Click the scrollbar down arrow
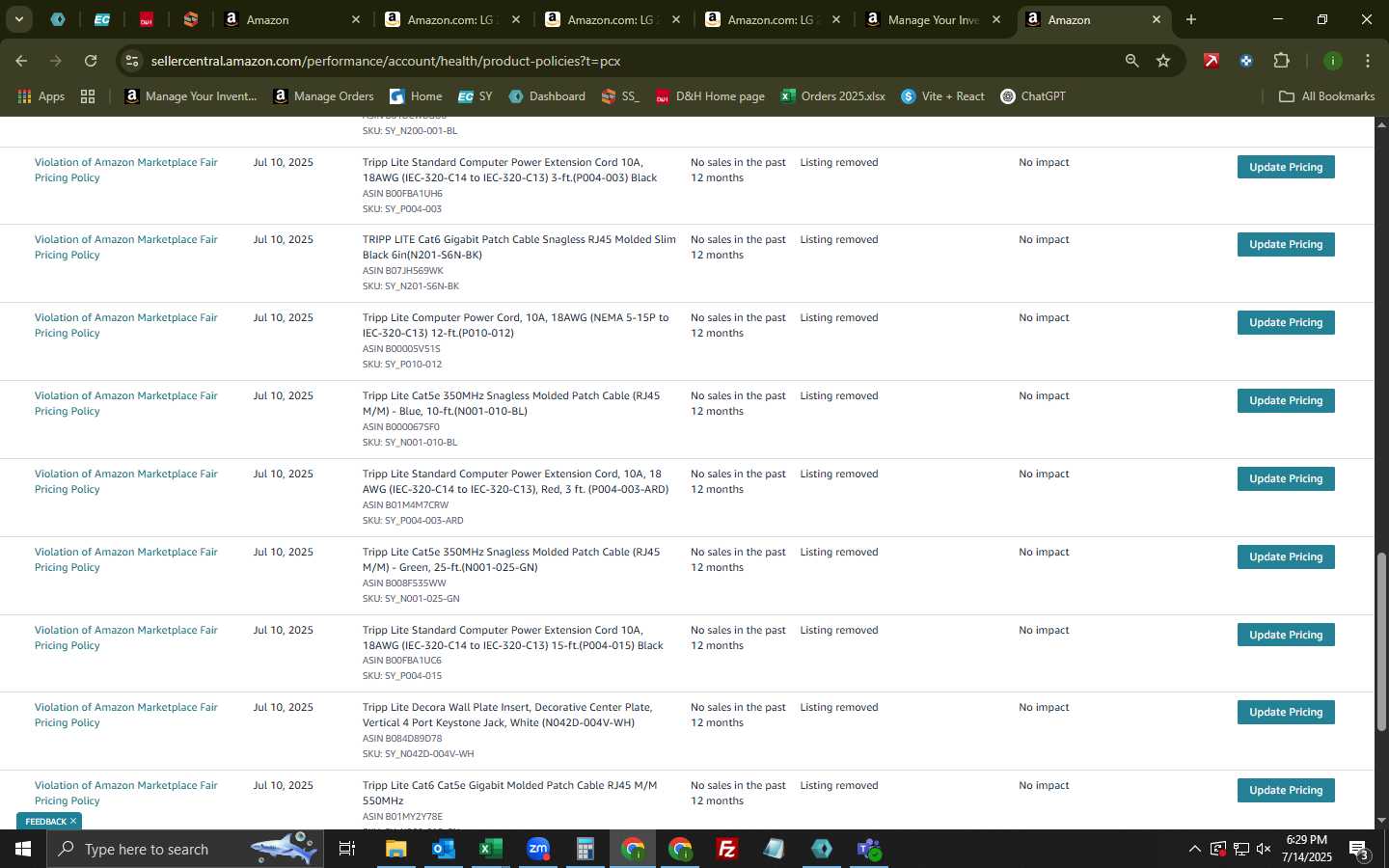This screenshot has width=1389, height=868. coord(1381,821)
